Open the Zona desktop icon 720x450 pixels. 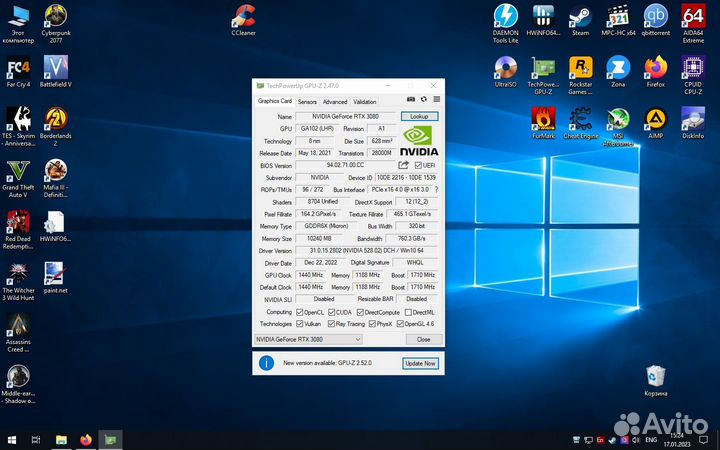click(x=618, y=72)
